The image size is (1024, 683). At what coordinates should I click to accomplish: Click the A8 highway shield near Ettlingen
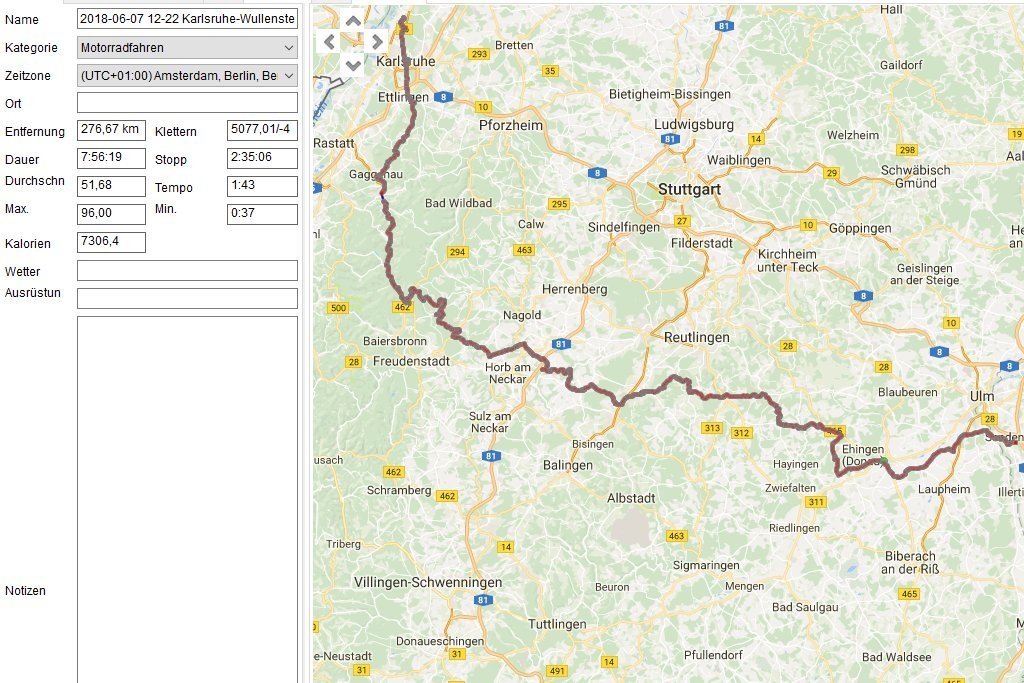pos(445,97)
